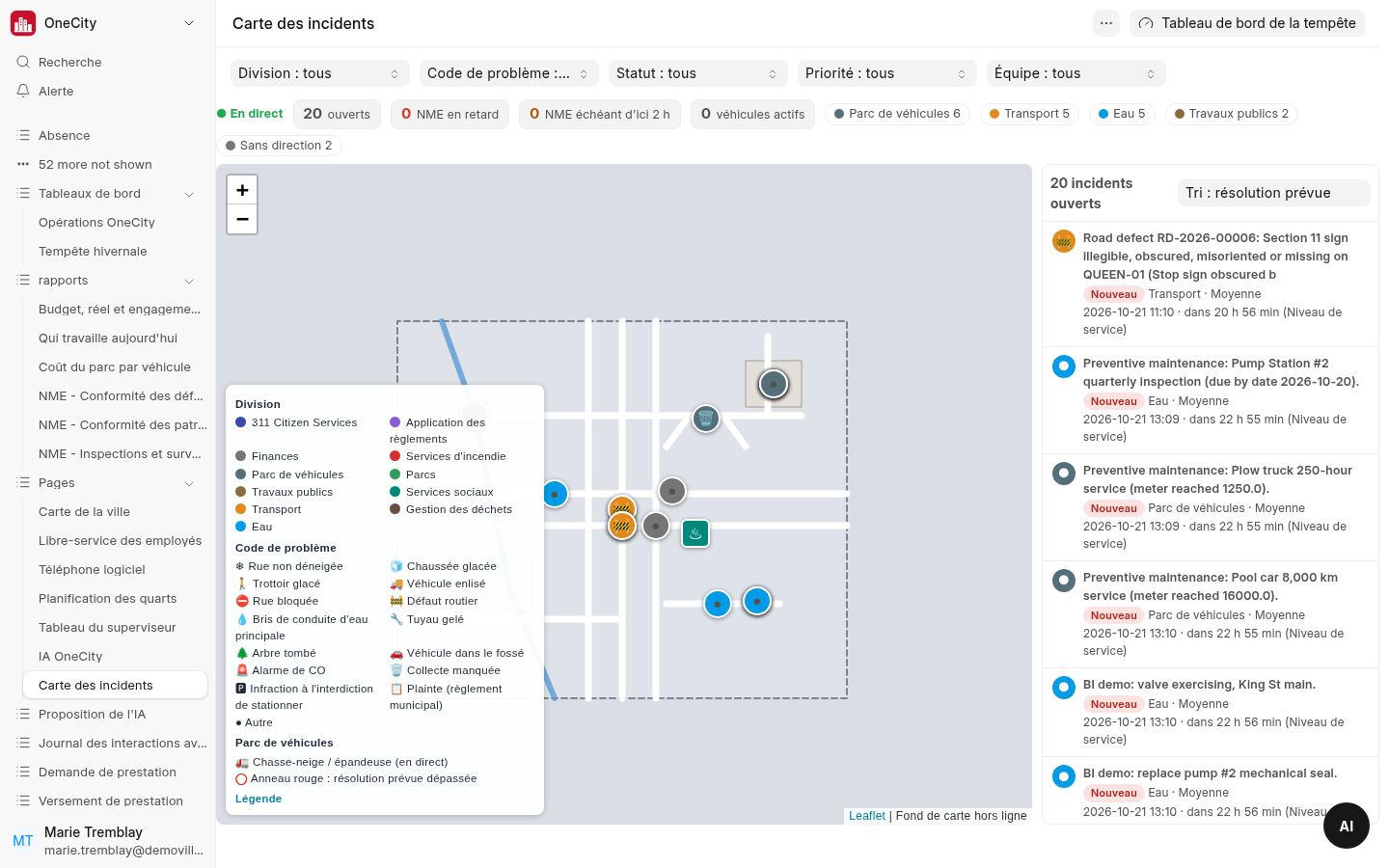Image resolution: width=1389 pixels, height=868 pixels.
Task: Toggle the Eau 5 filter chip
Action: [1123, 114]
